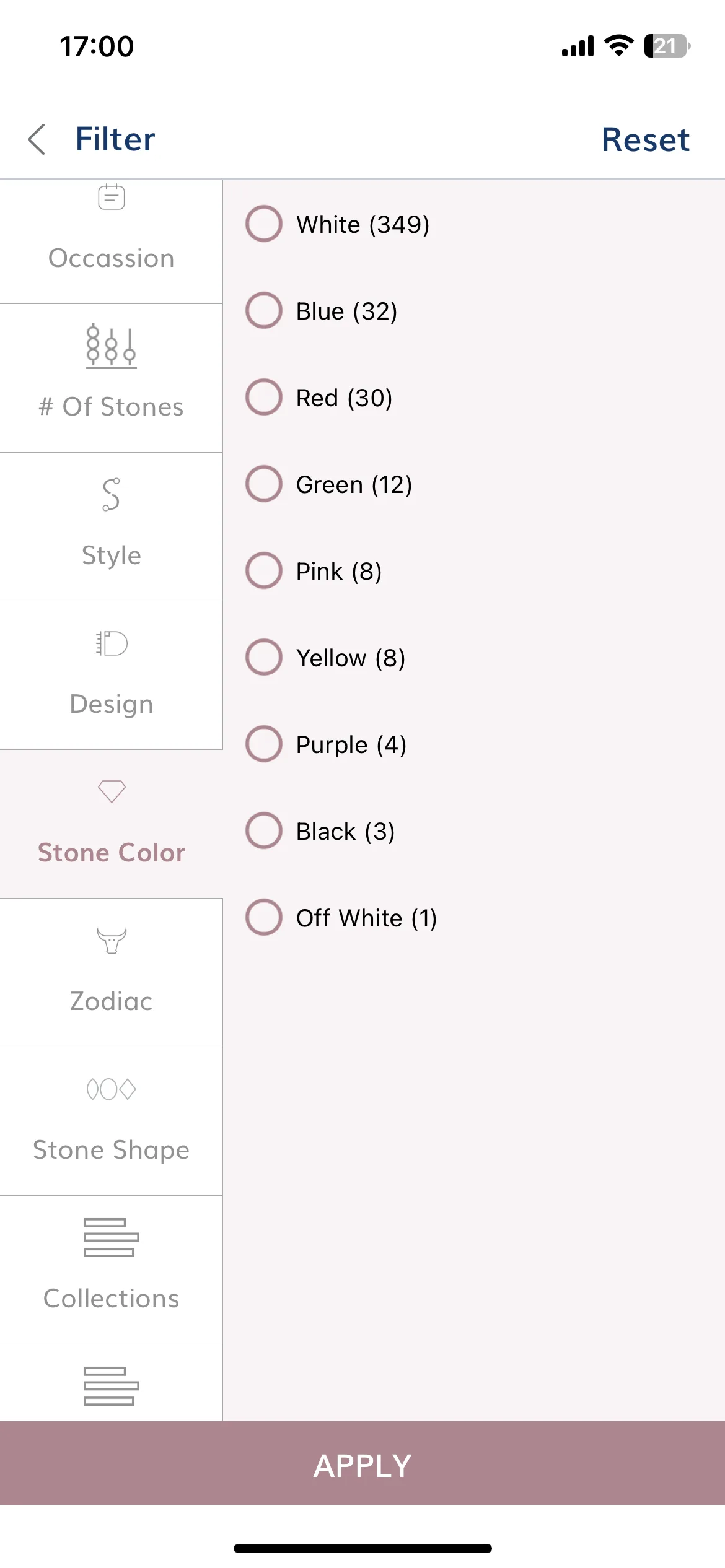Tap the Reset link
This screenshot has width=725, height=1568.
tap(645, 139)
